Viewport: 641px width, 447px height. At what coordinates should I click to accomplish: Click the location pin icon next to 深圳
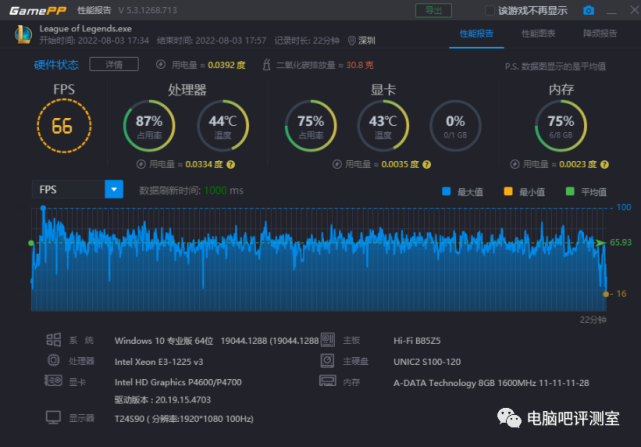[x=351, y=40]
